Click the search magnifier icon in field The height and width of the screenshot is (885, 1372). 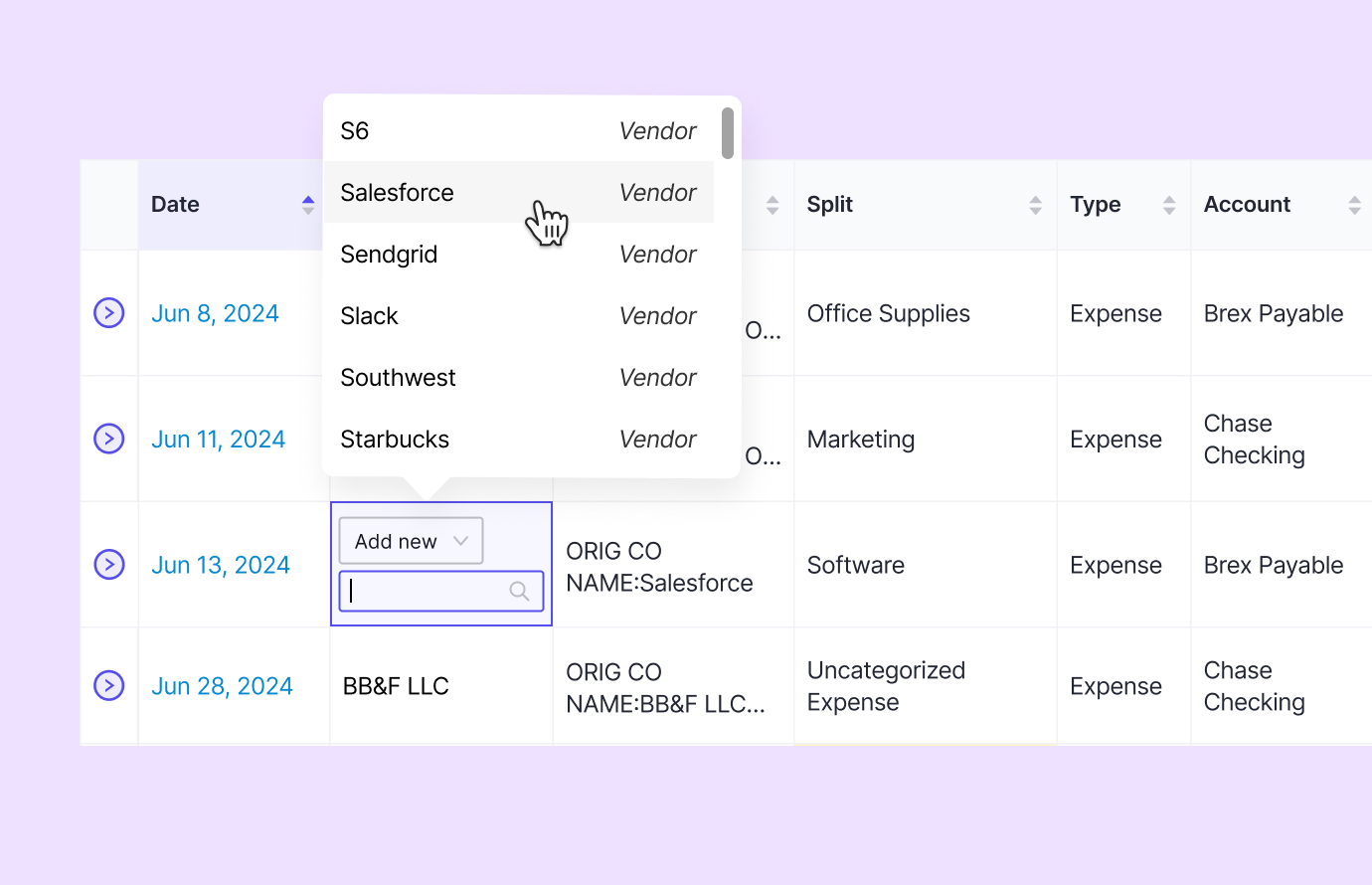519,591
